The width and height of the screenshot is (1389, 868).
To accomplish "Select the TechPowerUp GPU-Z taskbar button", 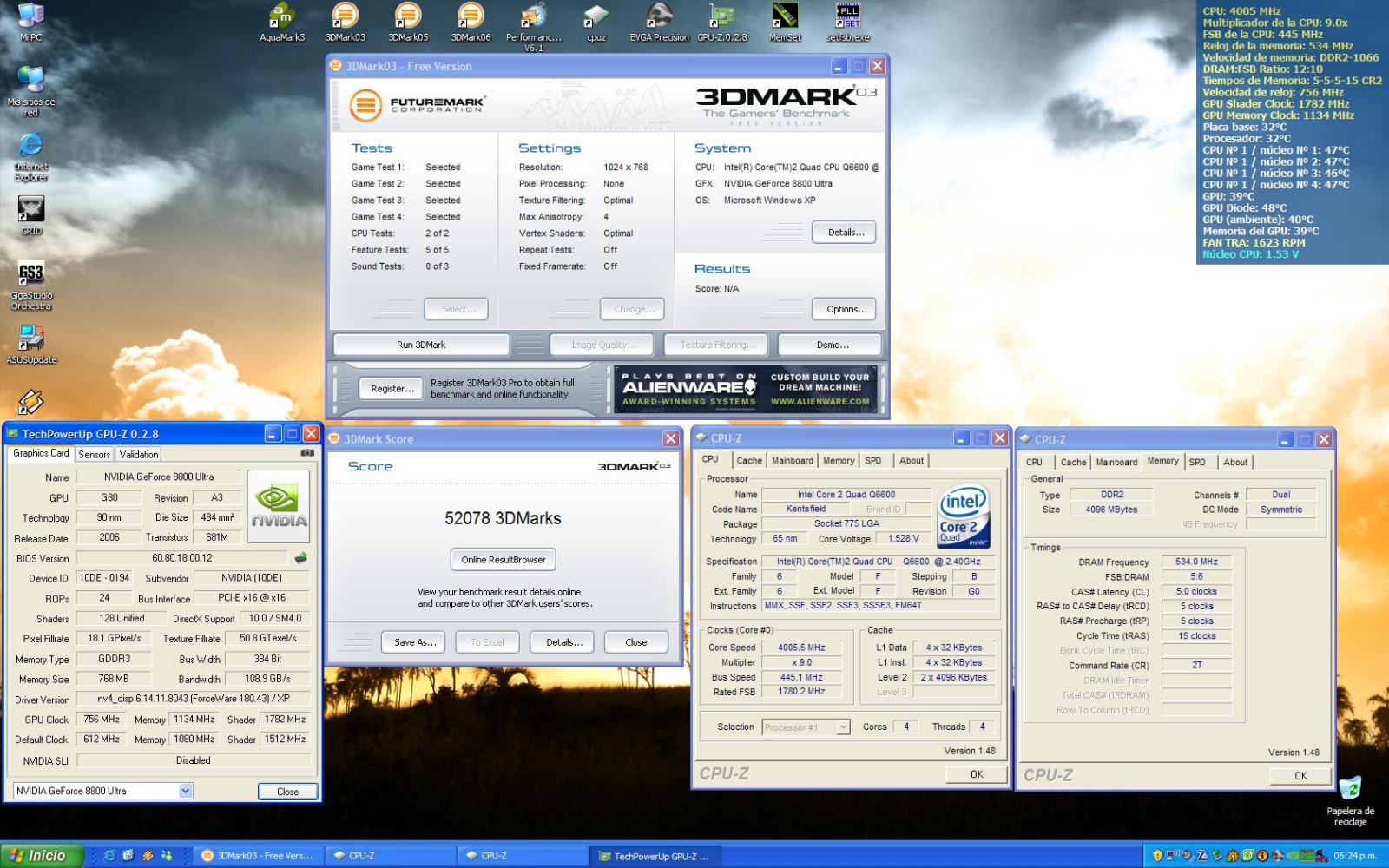I will 655,857.
